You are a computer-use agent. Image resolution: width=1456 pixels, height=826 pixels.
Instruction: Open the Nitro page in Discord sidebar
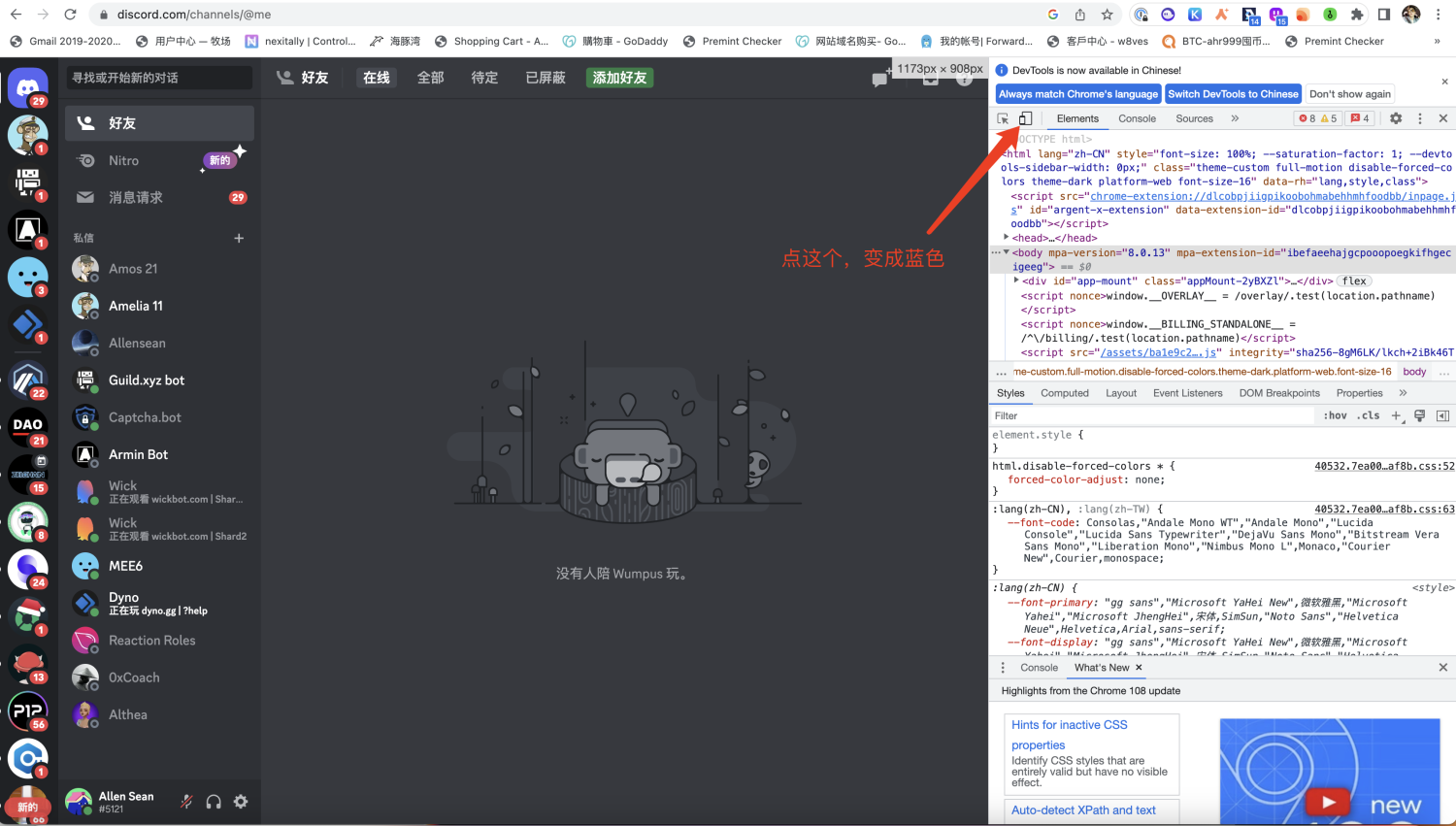(x=159, y=160)
